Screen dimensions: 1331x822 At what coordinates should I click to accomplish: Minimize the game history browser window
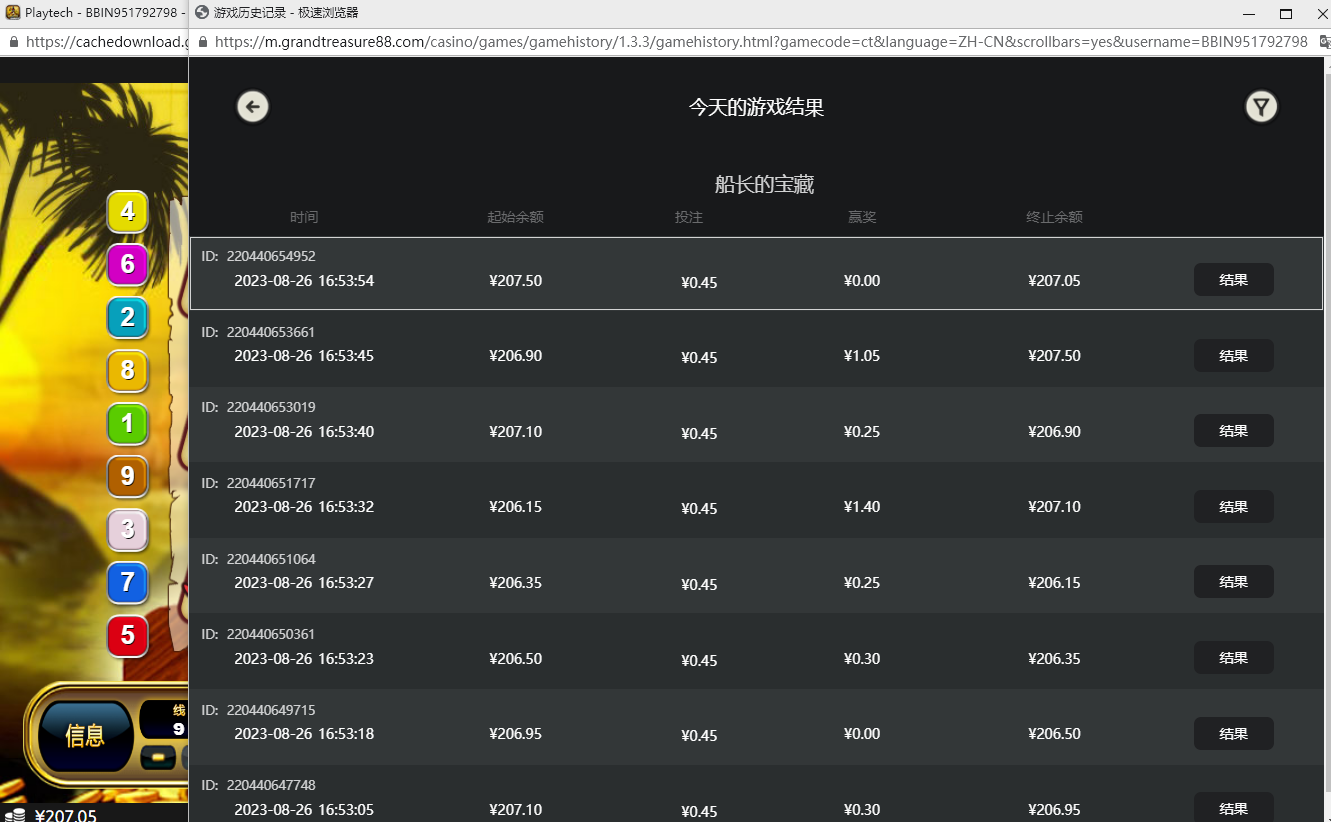coord(1248,13)
